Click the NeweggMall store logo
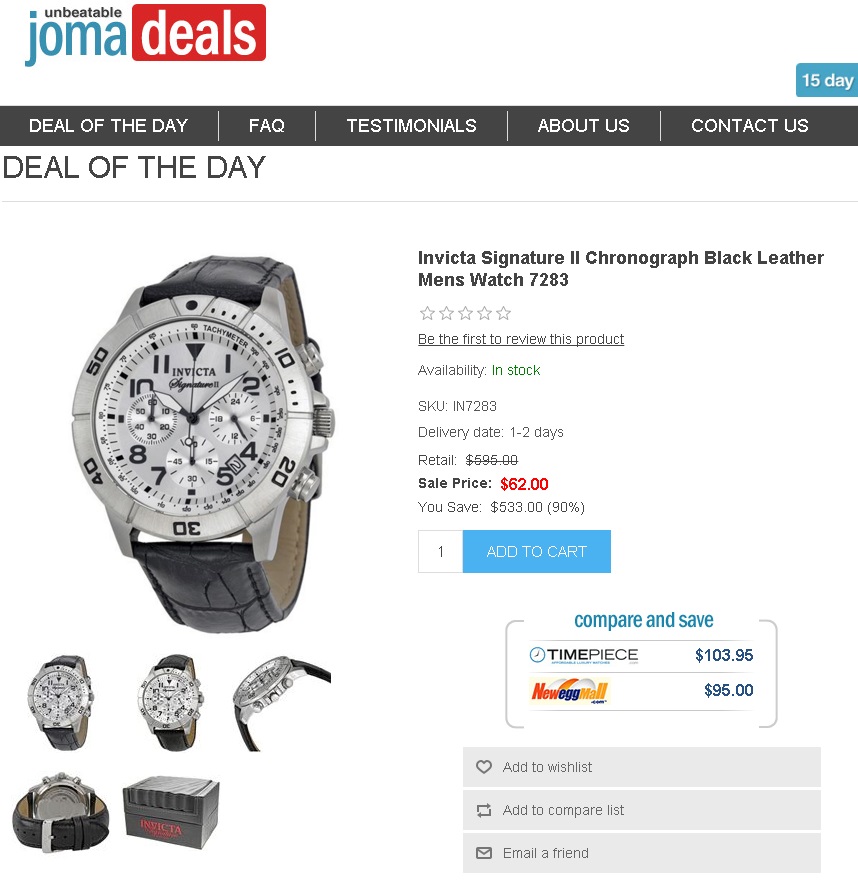Image resolution: width=858 pixels, height=893 pixels. (x=569, y=691)
